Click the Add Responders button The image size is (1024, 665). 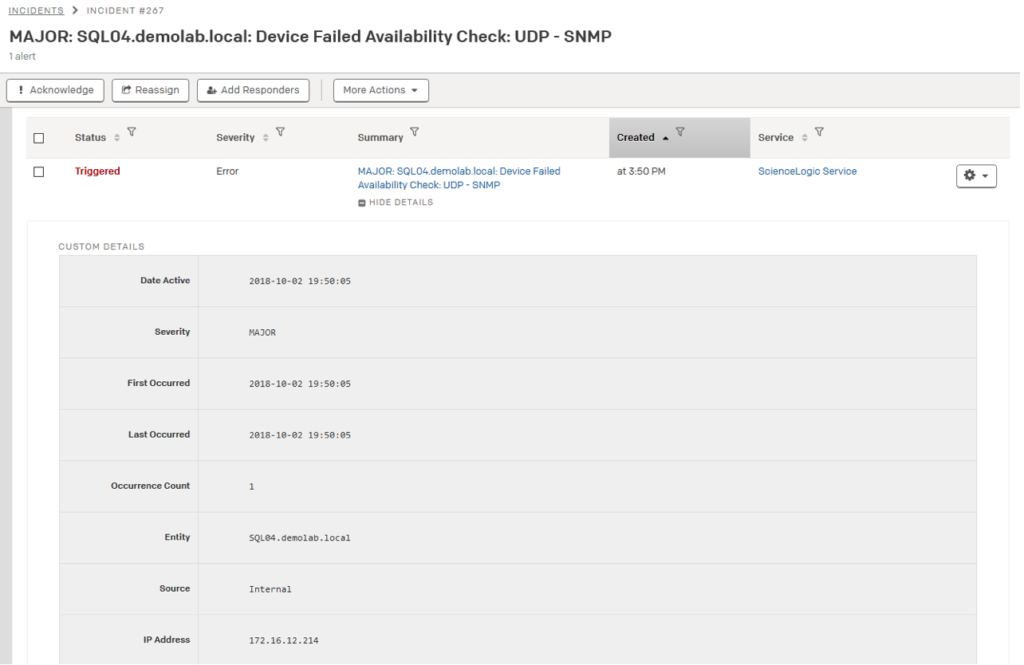click(x=253, y=90)
